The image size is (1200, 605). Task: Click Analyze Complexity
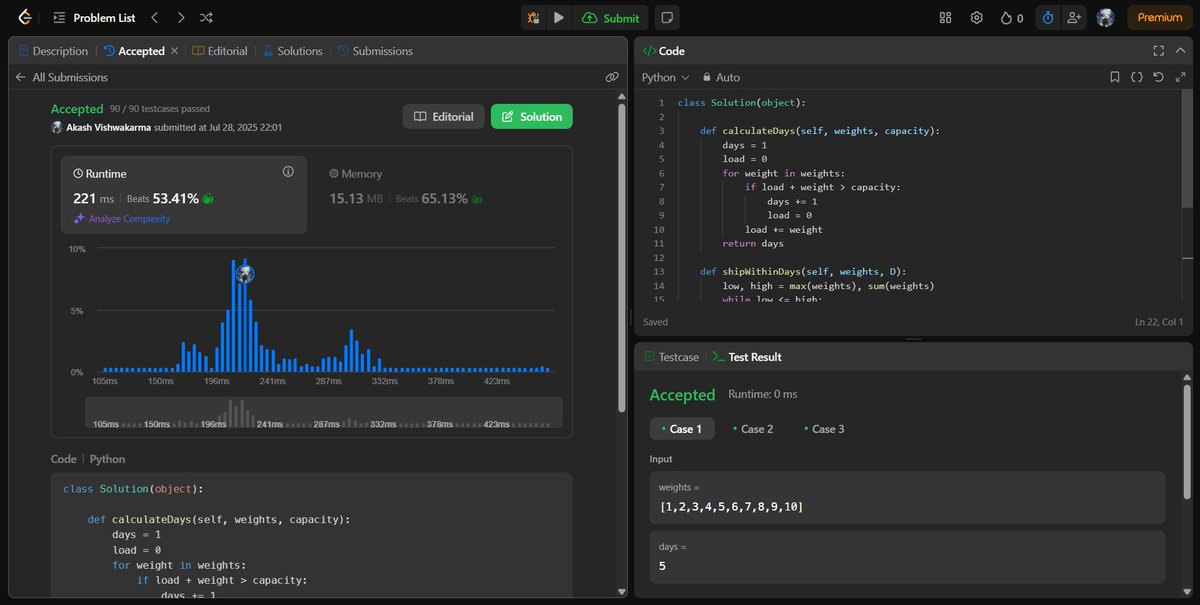(x=122, y=219)
